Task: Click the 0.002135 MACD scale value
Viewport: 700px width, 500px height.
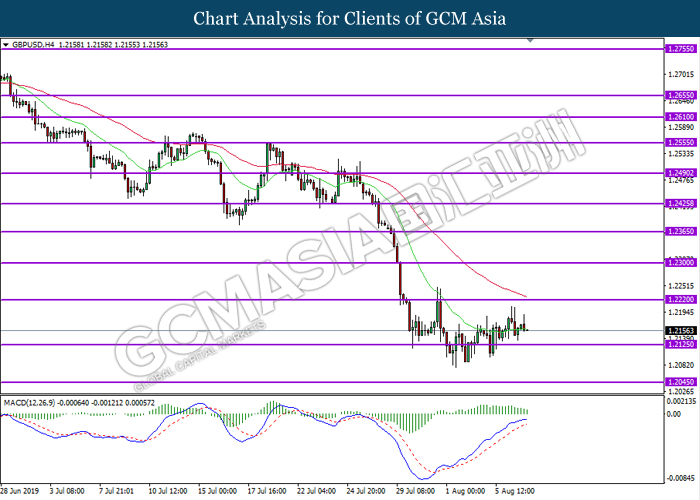Action: [681, 401]
